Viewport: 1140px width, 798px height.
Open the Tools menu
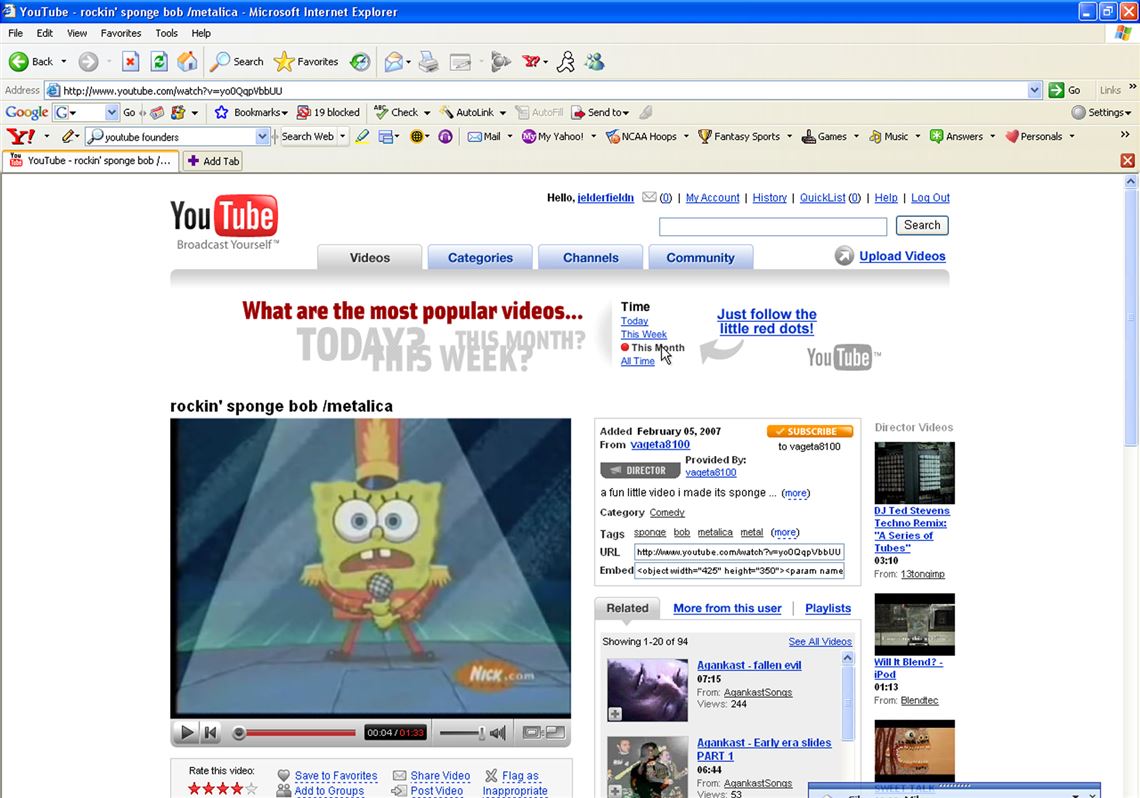coord(166,33)
